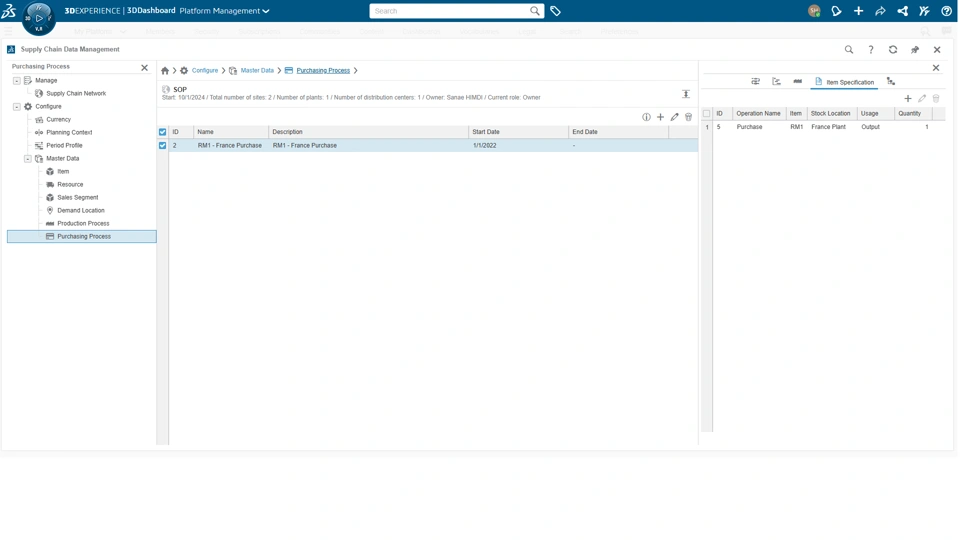Open the help question mark in top bar

(947, 11)
